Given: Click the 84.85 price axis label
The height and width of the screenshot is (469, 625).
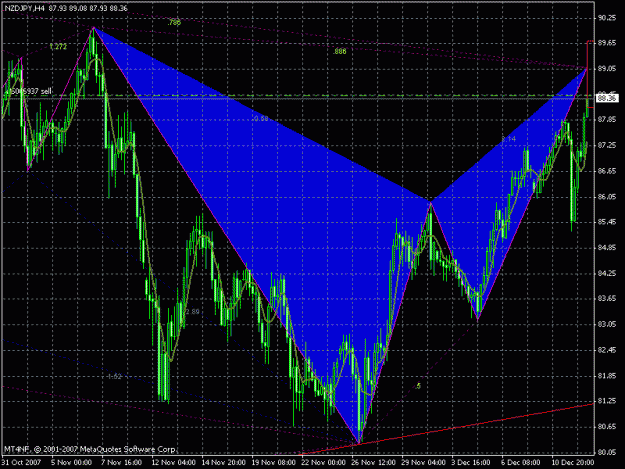Looking at the screenshot, I should coord(607,248).
